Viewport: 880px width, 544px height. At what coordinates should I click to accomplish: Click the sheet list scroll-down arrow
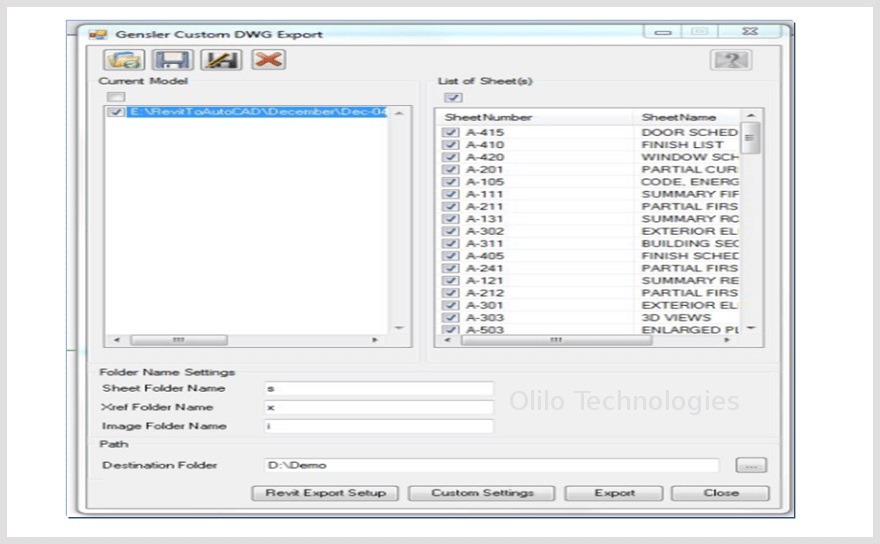click(751, 328)
